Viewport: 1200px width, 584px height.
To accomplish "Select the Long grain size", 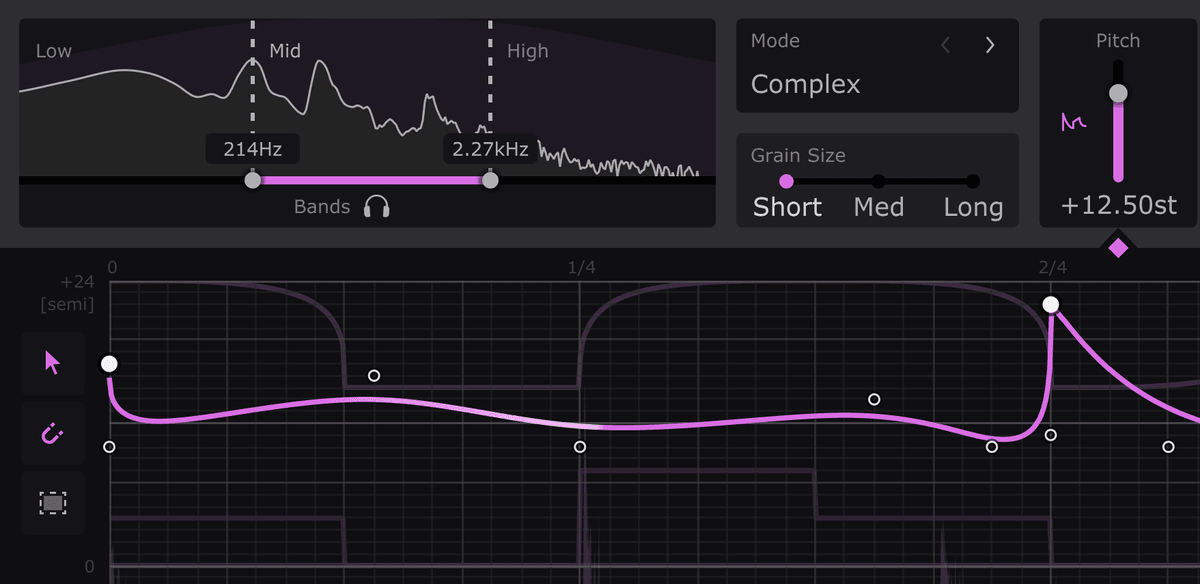I will point(970,181).
